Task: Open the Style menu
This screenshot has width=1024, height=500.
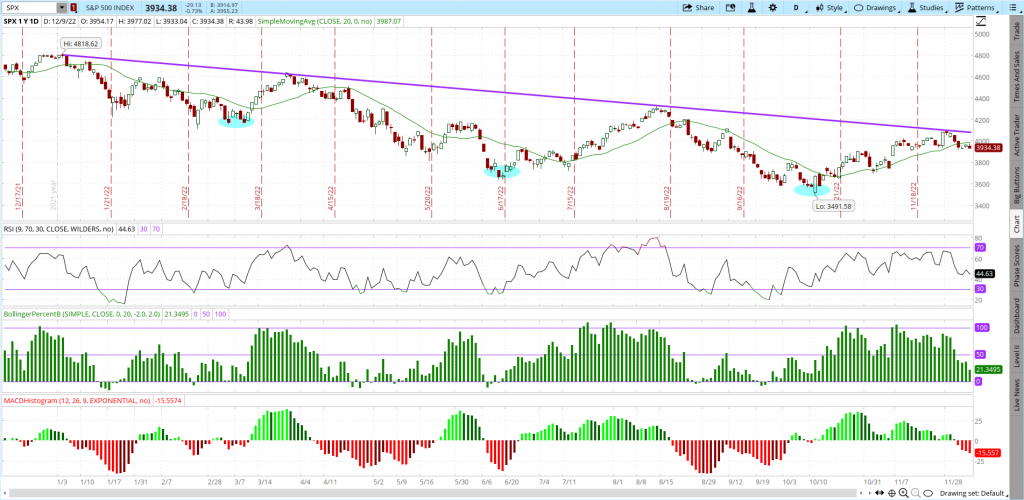Action: click(829, 8)
